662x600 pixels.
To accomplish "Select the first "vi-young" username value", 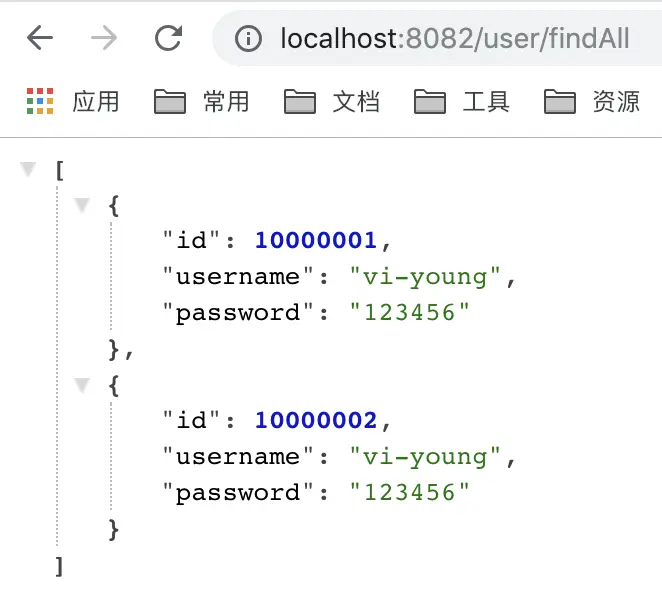I will [x=425, y=277].
